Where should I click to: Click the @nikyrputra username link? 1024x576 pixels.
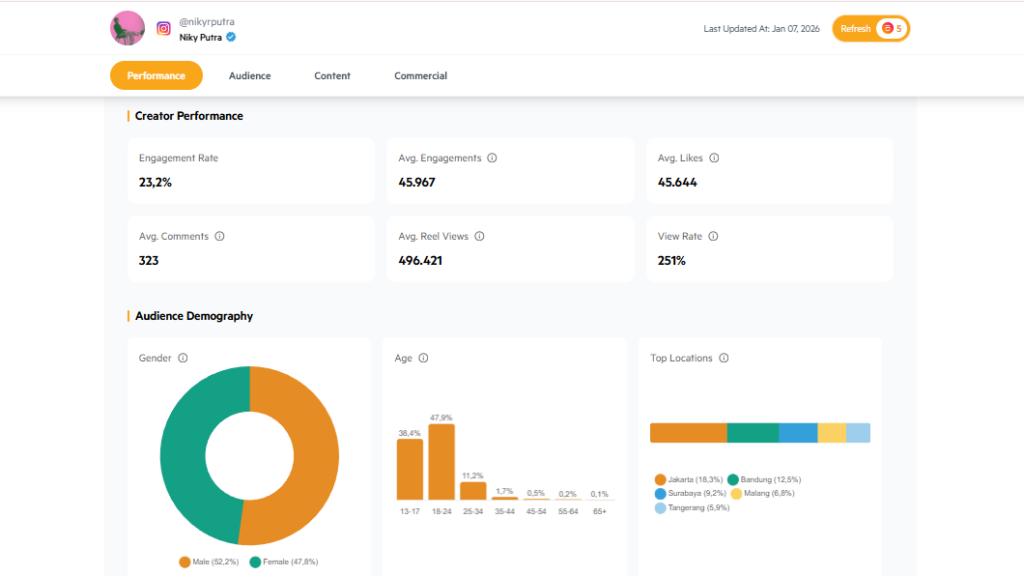point(207,22)
